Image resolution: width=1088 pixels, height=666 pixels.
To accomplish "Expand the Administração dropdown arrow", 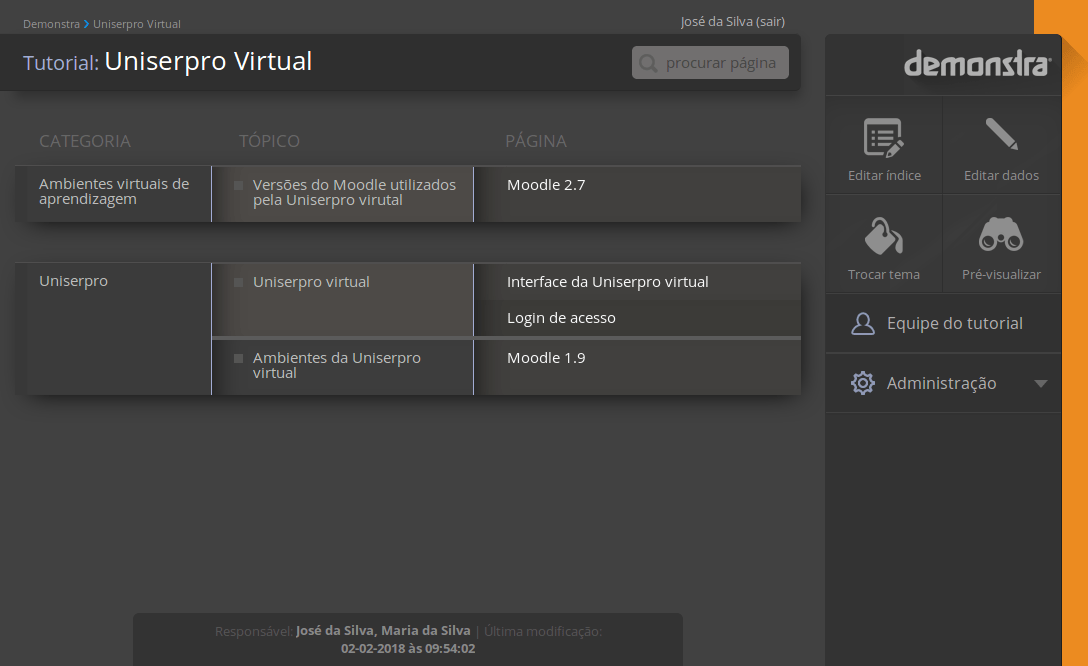I will click(x=1040, y=384).
